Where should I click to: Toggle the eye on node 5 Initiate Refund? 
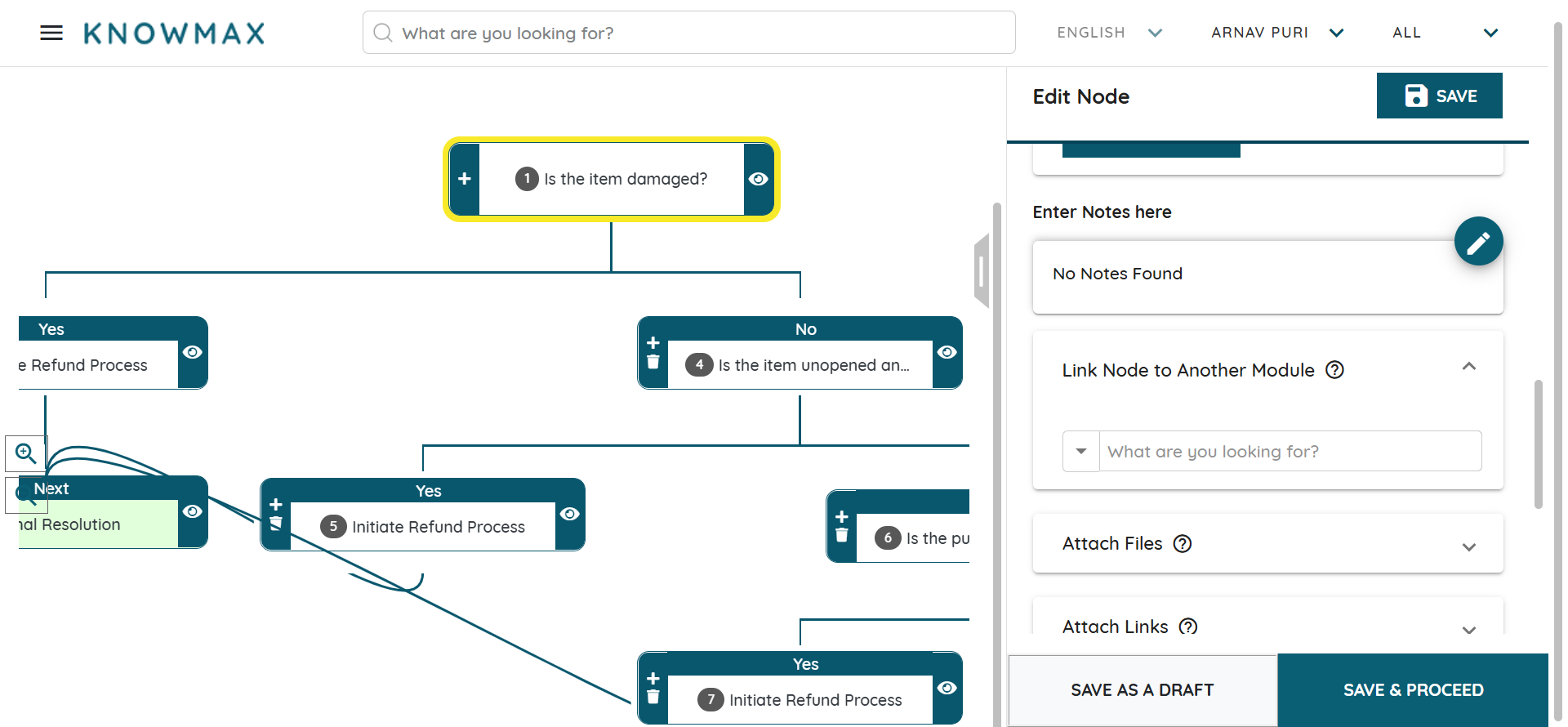click(569, 514)
